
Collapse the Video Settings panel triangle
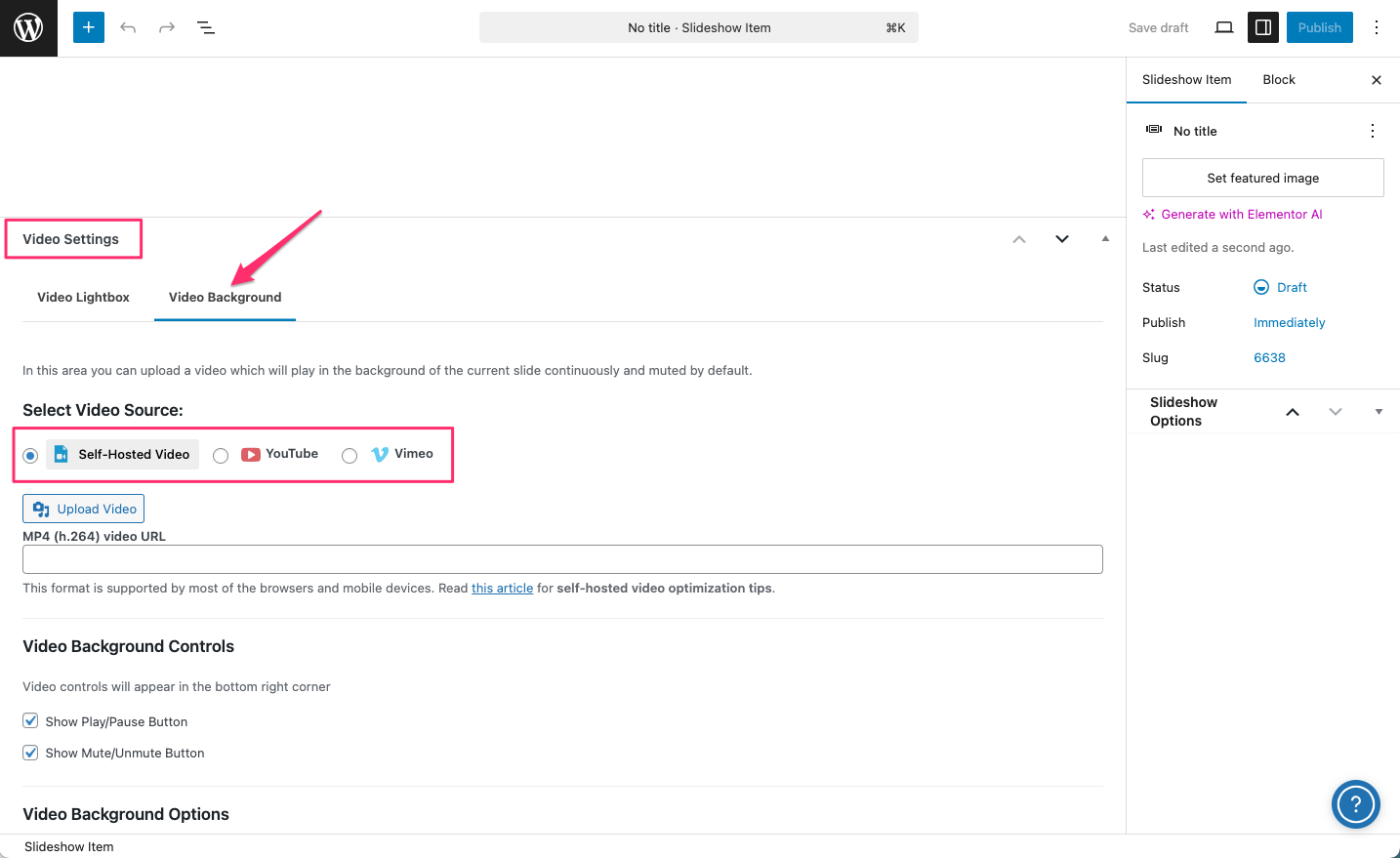point(1104,239)
